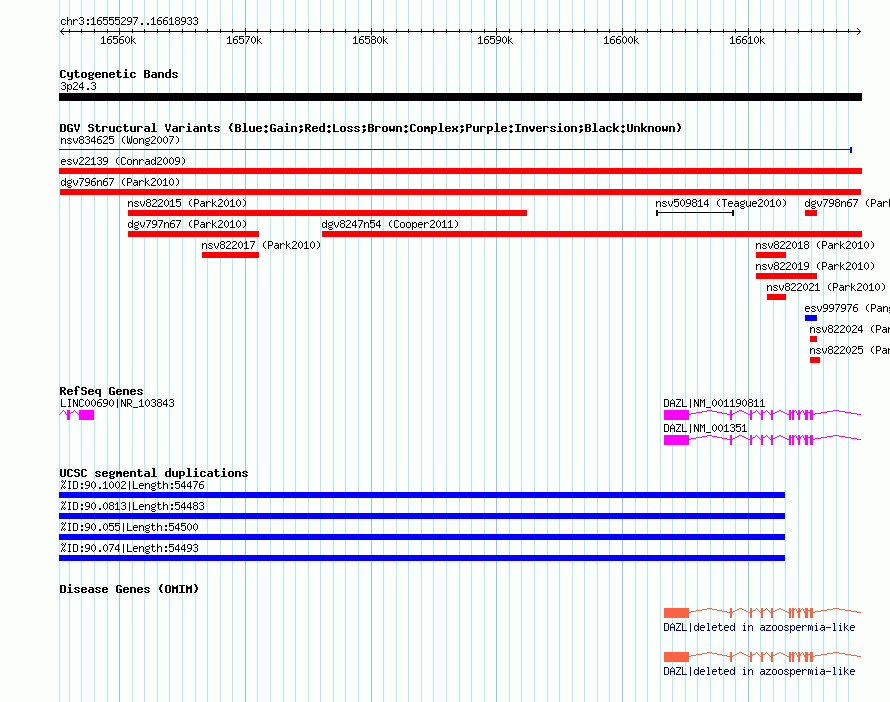Select variant nsv822019 (Park2010) label

pos(815,266)
